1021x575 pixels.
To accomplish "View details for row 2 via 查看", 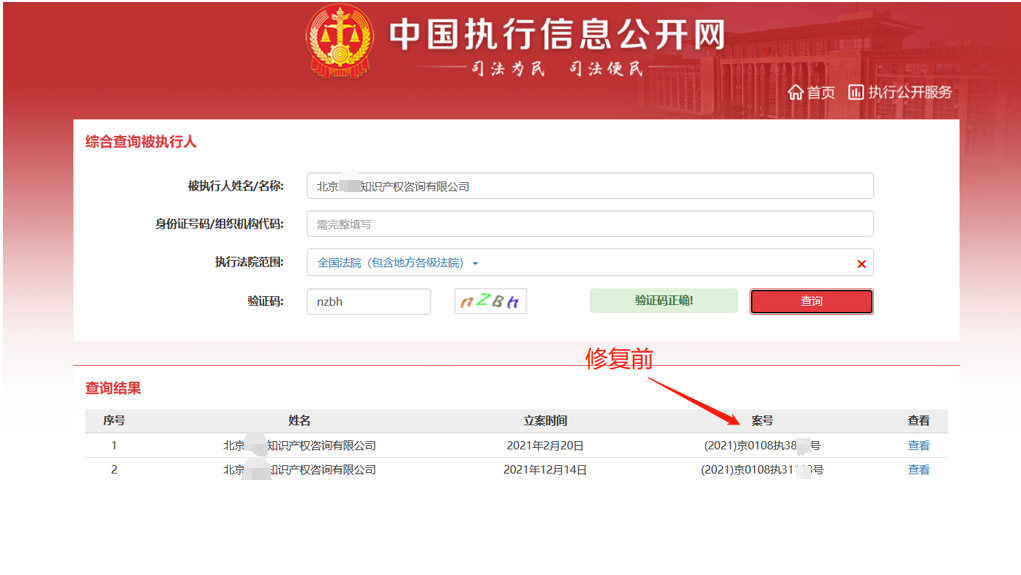I will point(918,470).
